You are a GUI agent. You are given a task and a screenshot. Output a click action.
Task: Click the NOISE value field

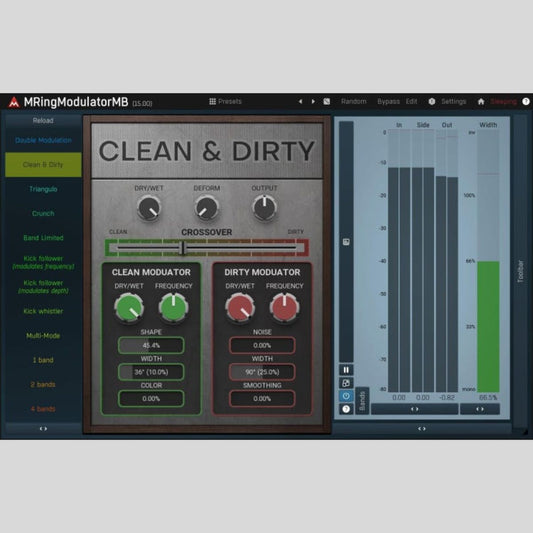pos(262,345)
